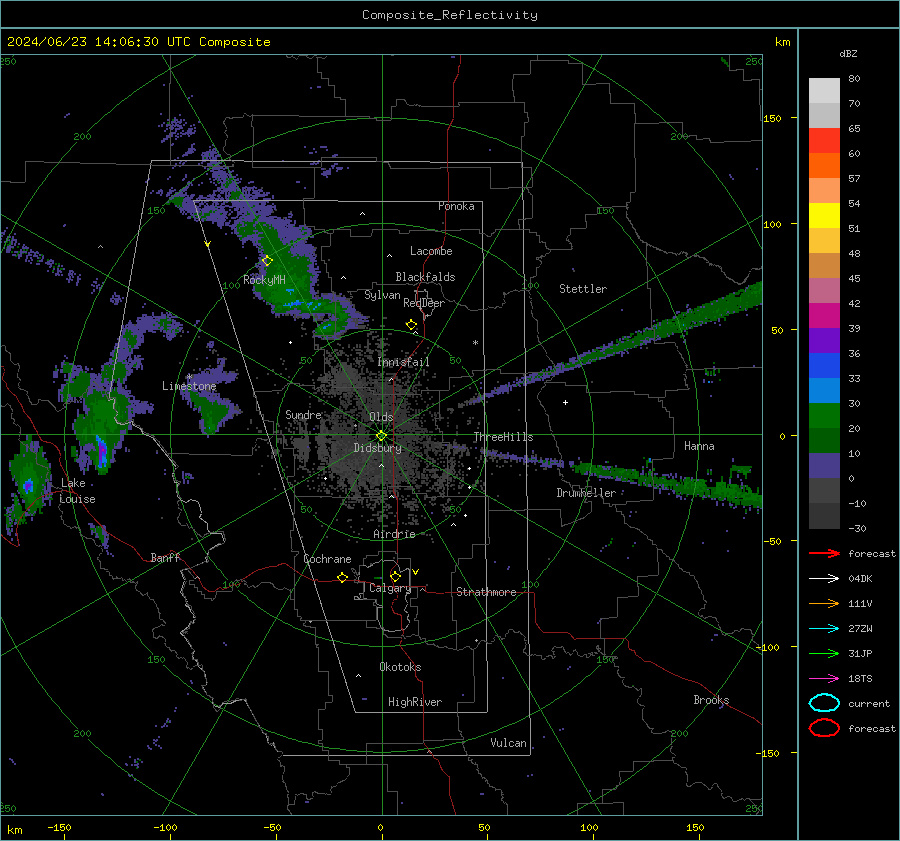Click the Sundre city label
Screen dimensions: 900x841
(303, 414)
